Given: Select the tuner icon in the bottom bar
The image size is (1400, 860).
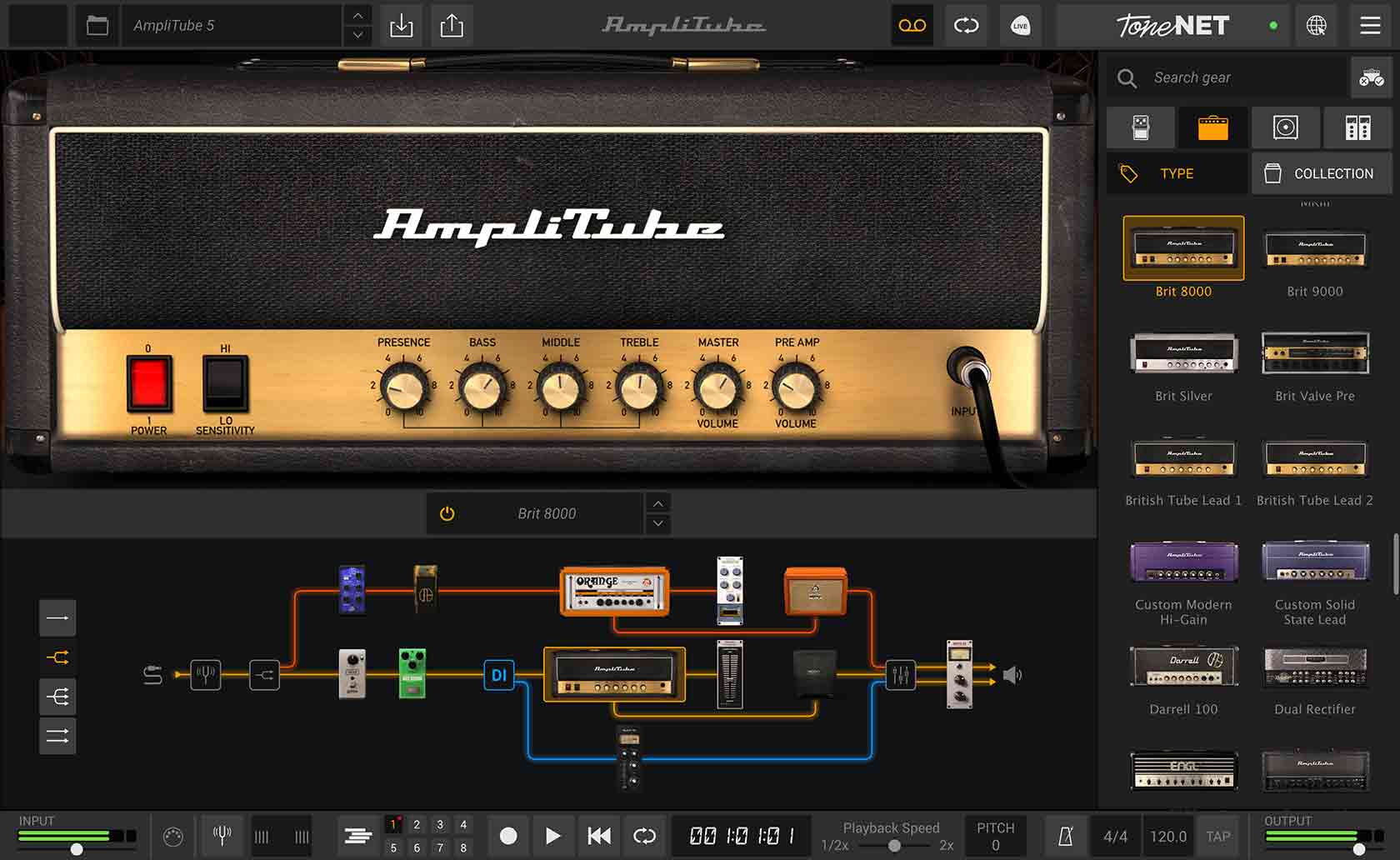Looking at the screenshot, I should (222, 836).
